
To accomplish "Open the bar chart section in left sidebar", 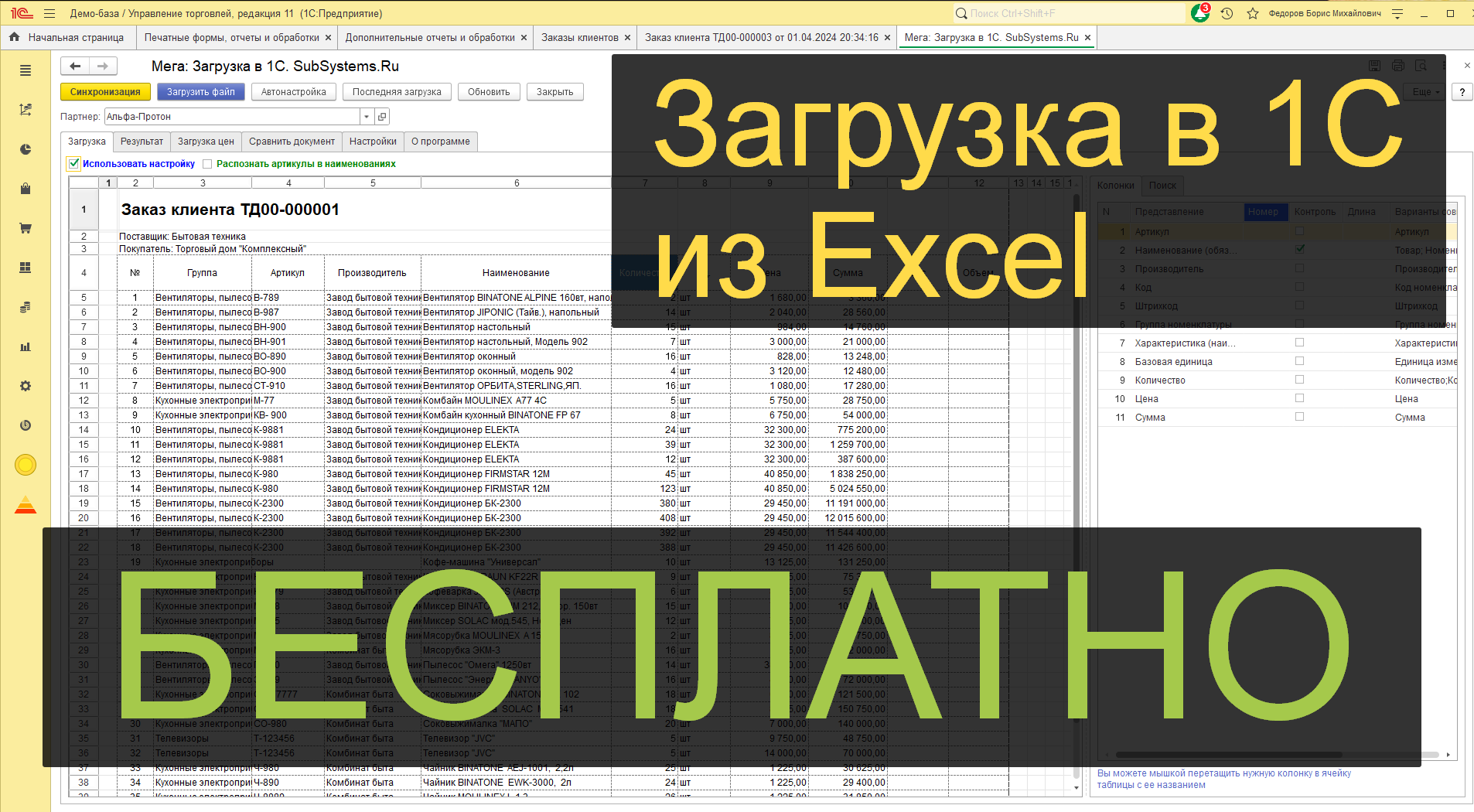I will [x=26, y=346].
